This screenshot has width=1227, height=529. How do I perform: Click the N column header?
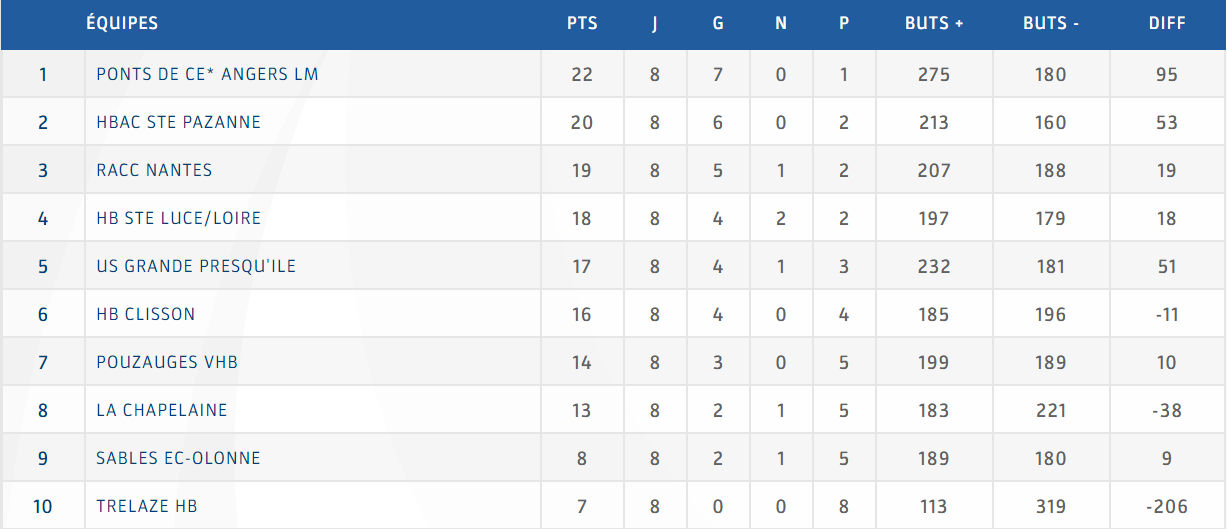click(781, 23)
